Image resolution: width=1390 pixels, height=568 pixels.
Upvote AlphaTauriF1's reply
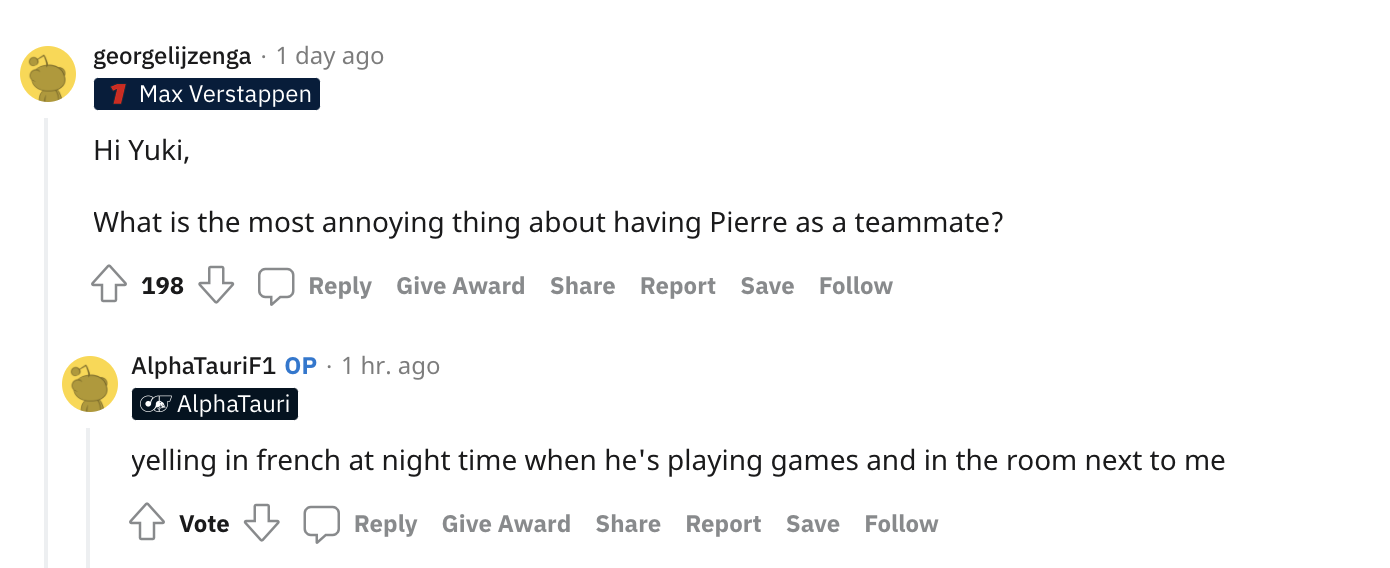[148, 524]
